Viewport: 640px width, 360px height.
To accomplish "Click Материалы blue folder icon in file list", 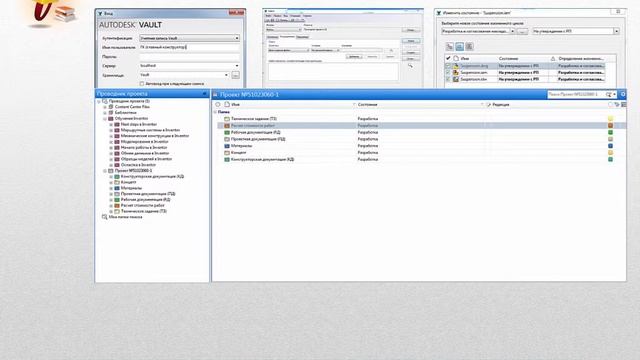I will coord(227,146).
